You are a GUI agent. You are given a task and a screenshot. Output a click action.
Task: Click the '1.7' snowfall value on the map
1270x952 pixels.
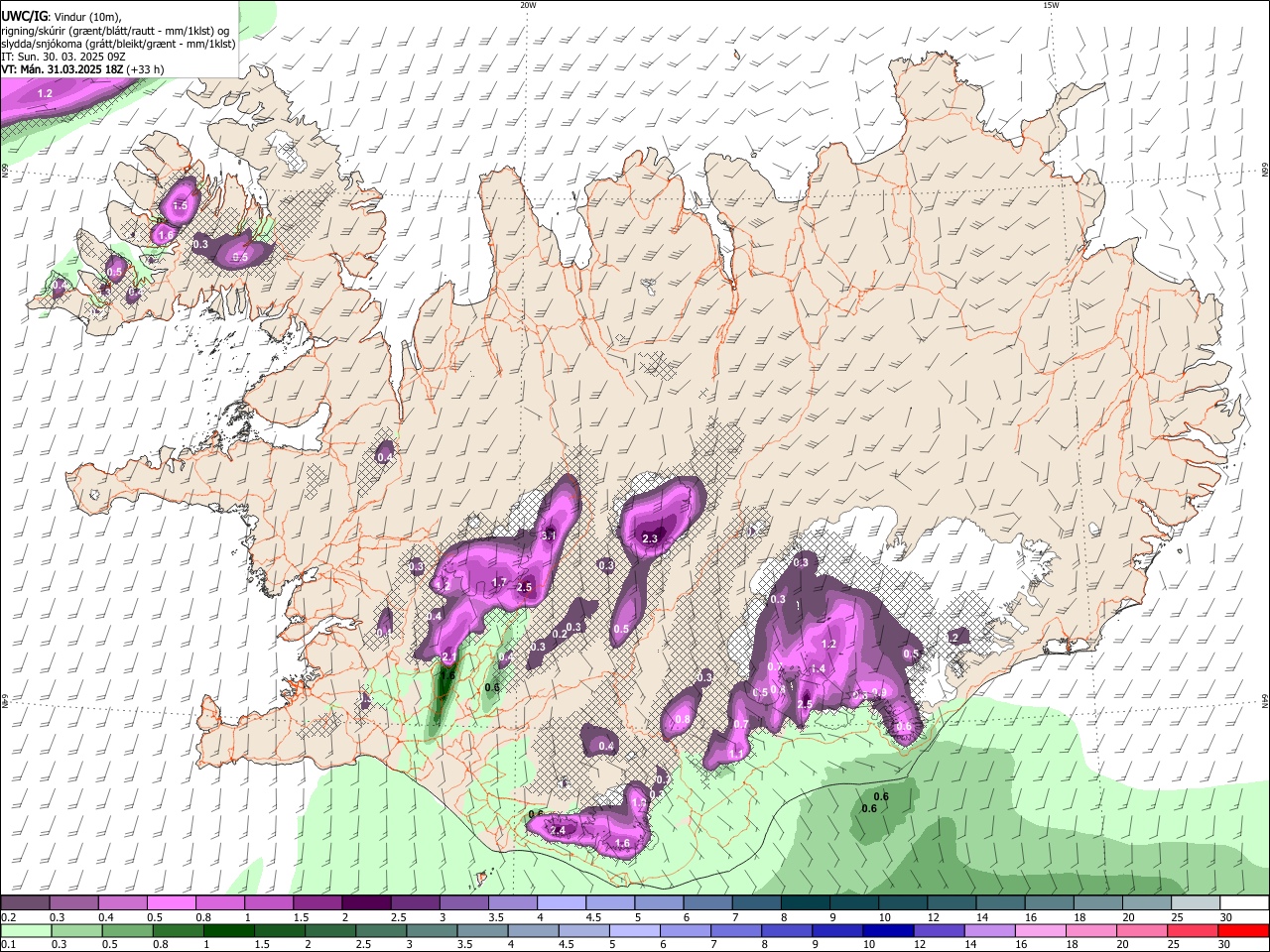(500, 582)
